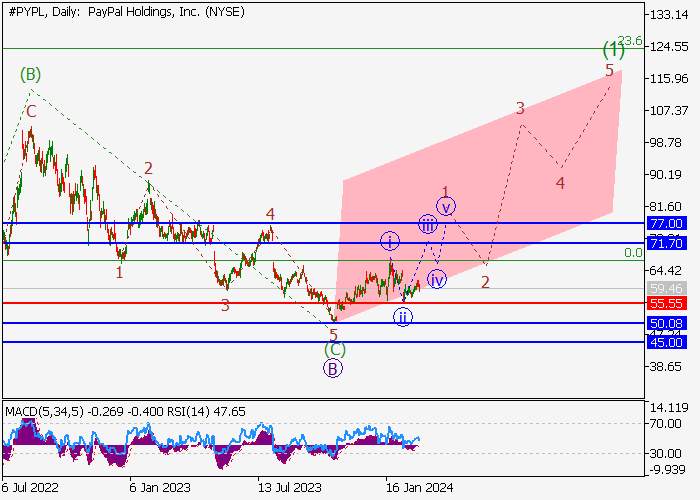Screen dimensions: 700x500
Task: Click the 38.65 price axis value
Action: (665, 366)
